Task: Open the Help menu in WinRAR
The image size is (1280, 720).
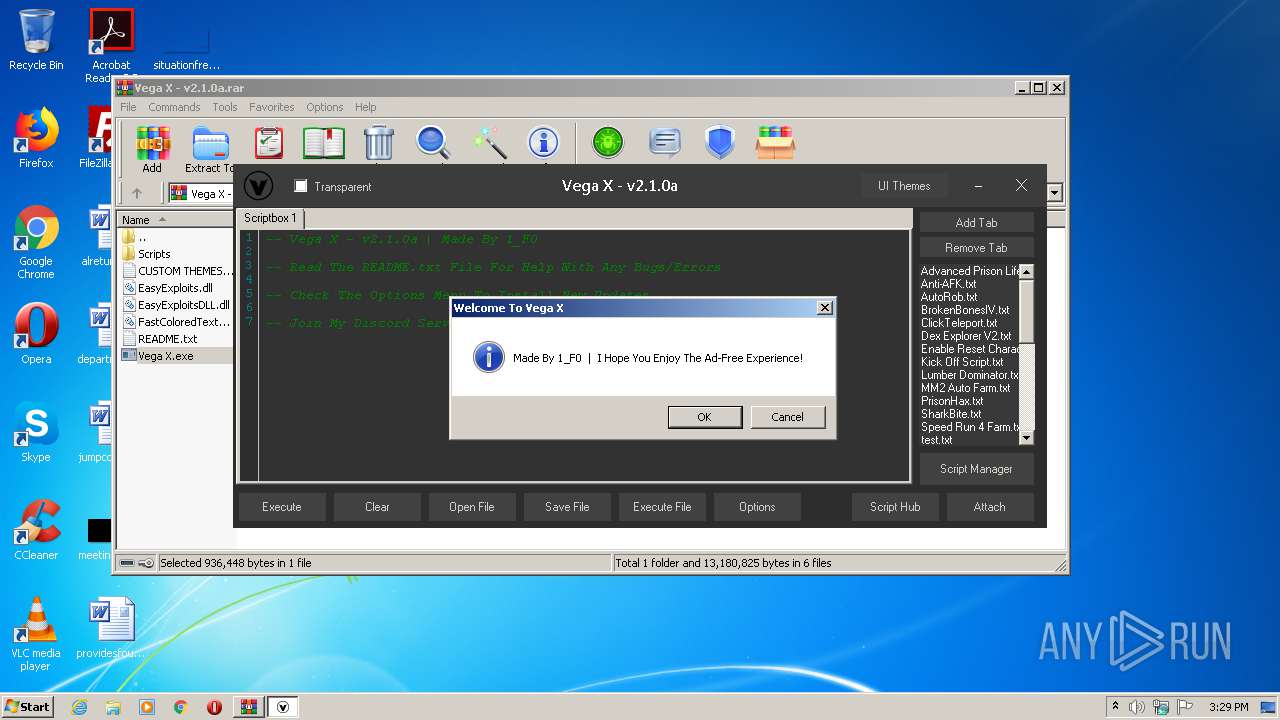Action: click(x=366, y=107)
